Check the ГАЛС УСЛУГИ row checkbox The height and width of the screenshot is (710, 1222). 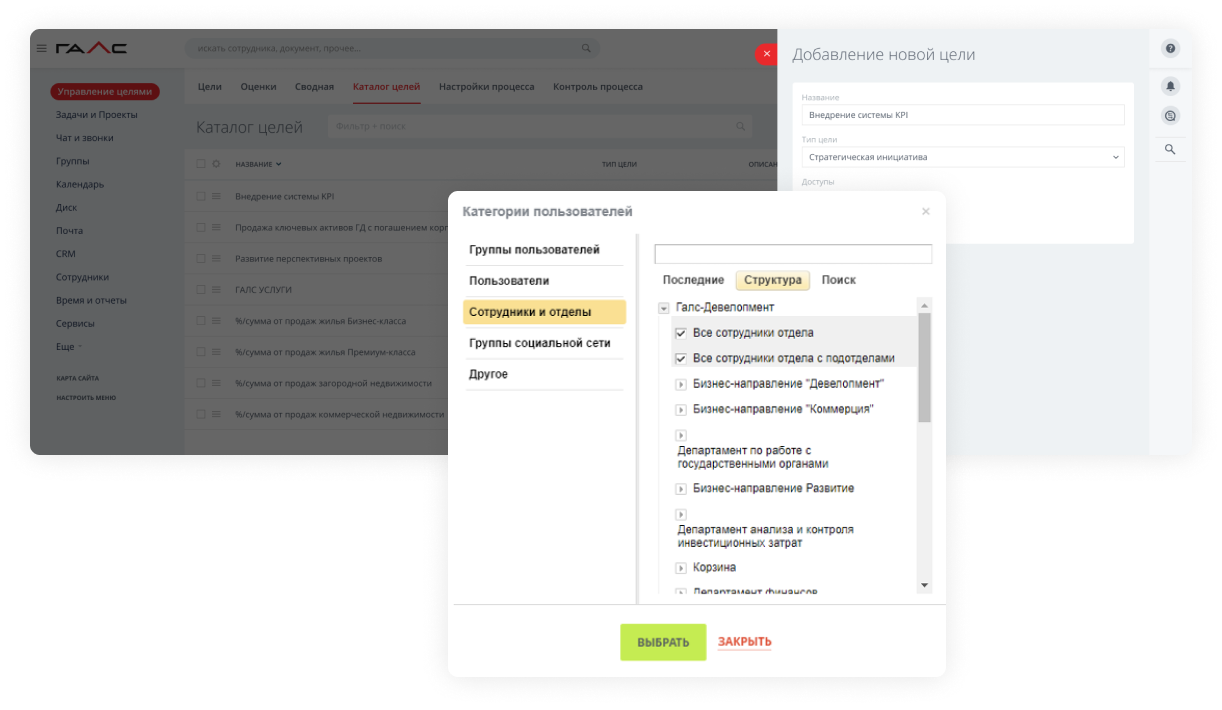[201, 289]
